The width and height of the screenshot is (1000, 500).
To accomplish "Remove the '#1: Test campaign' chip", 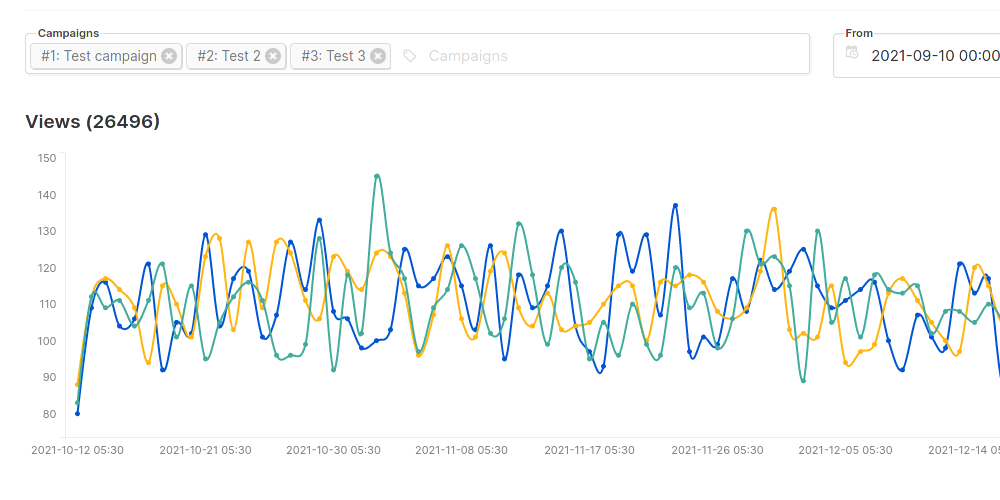I will click(x=169, y=56).
